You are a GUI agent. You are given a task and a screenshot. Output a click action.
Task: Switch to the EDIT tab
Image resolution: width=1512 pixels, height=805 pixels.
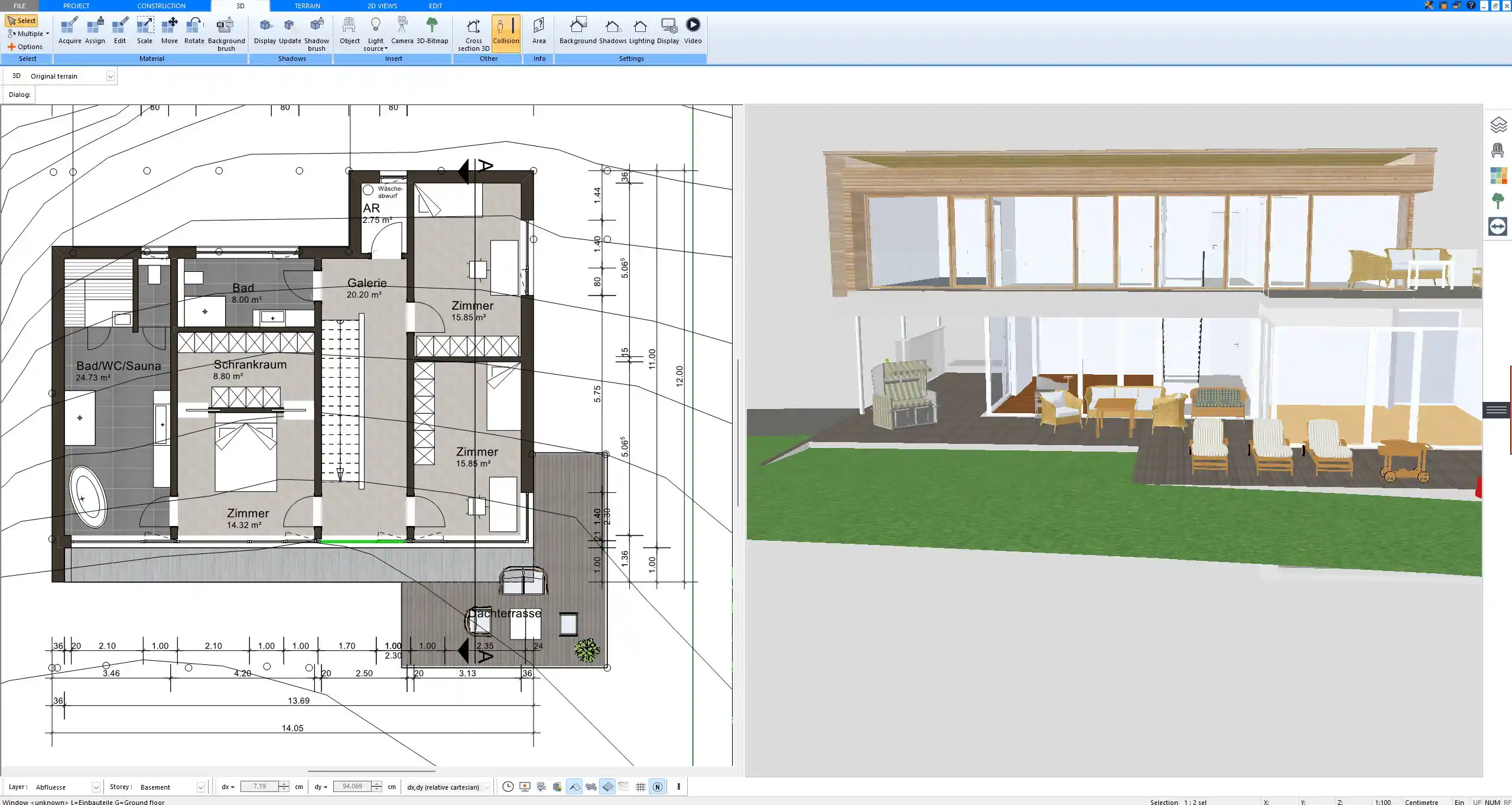435,5
